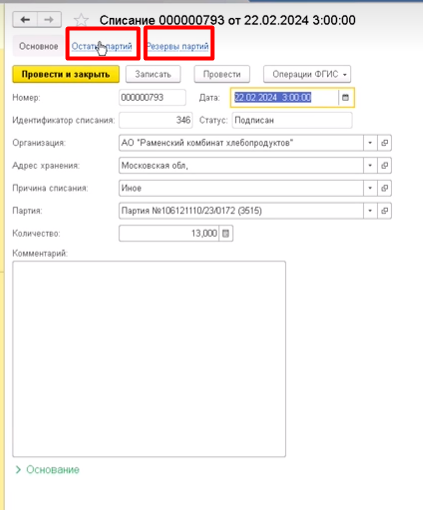Open calculator icon in Количество field
The image size is (423, 510).
tap(226, 233)
